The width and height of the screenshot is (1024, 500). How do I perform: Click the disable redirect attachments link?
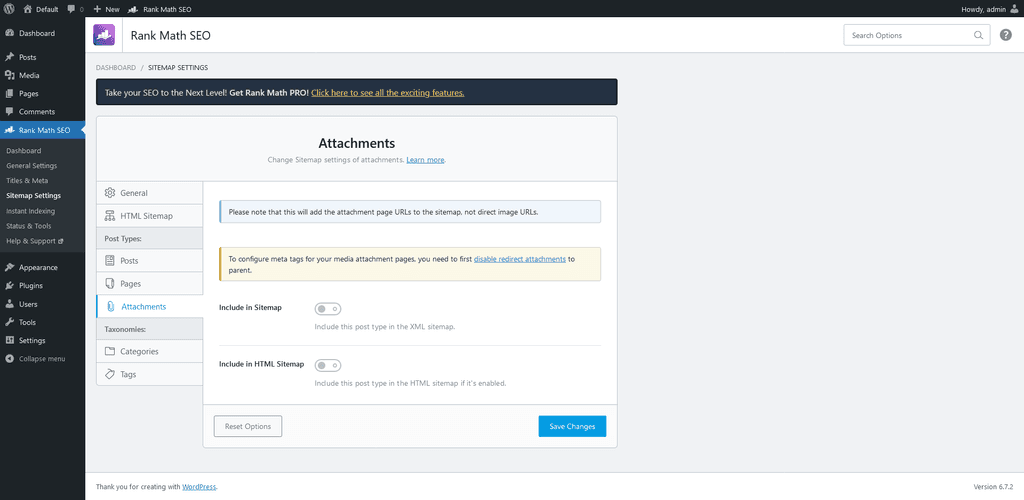(520, 259)
